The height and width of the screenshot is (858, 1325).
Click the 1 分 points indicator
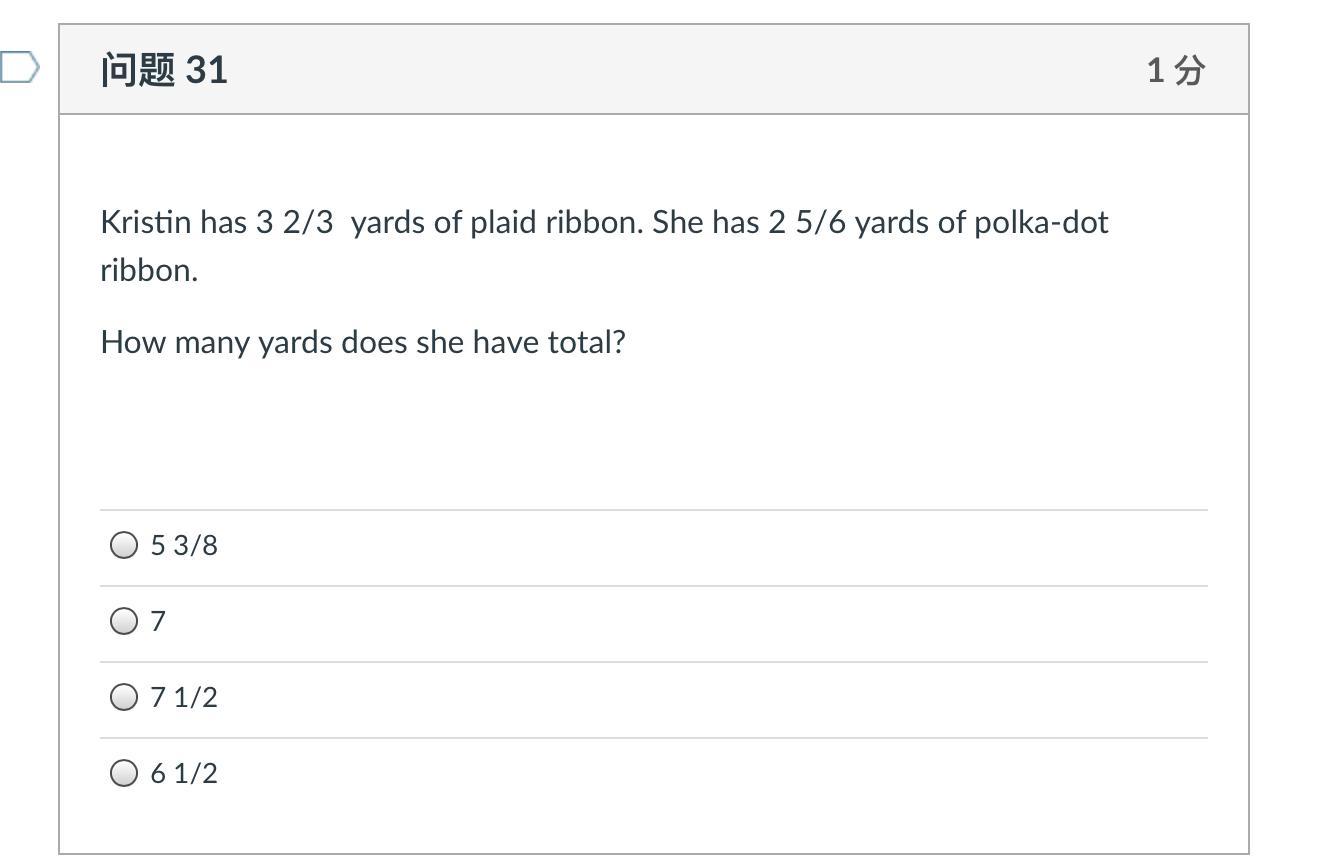tap(1175, 70)
